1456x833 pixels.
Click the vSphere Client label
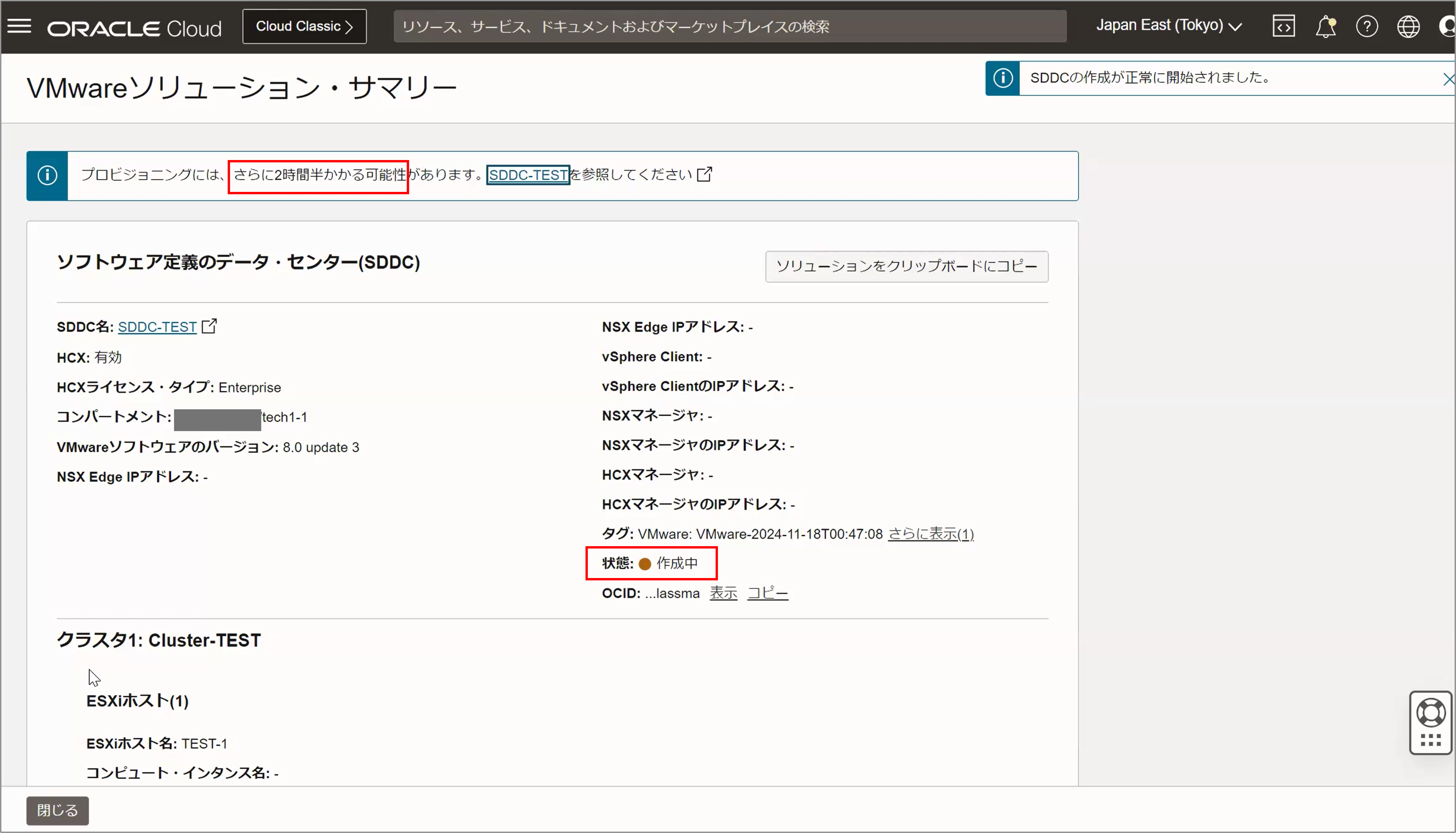(652, 356)
